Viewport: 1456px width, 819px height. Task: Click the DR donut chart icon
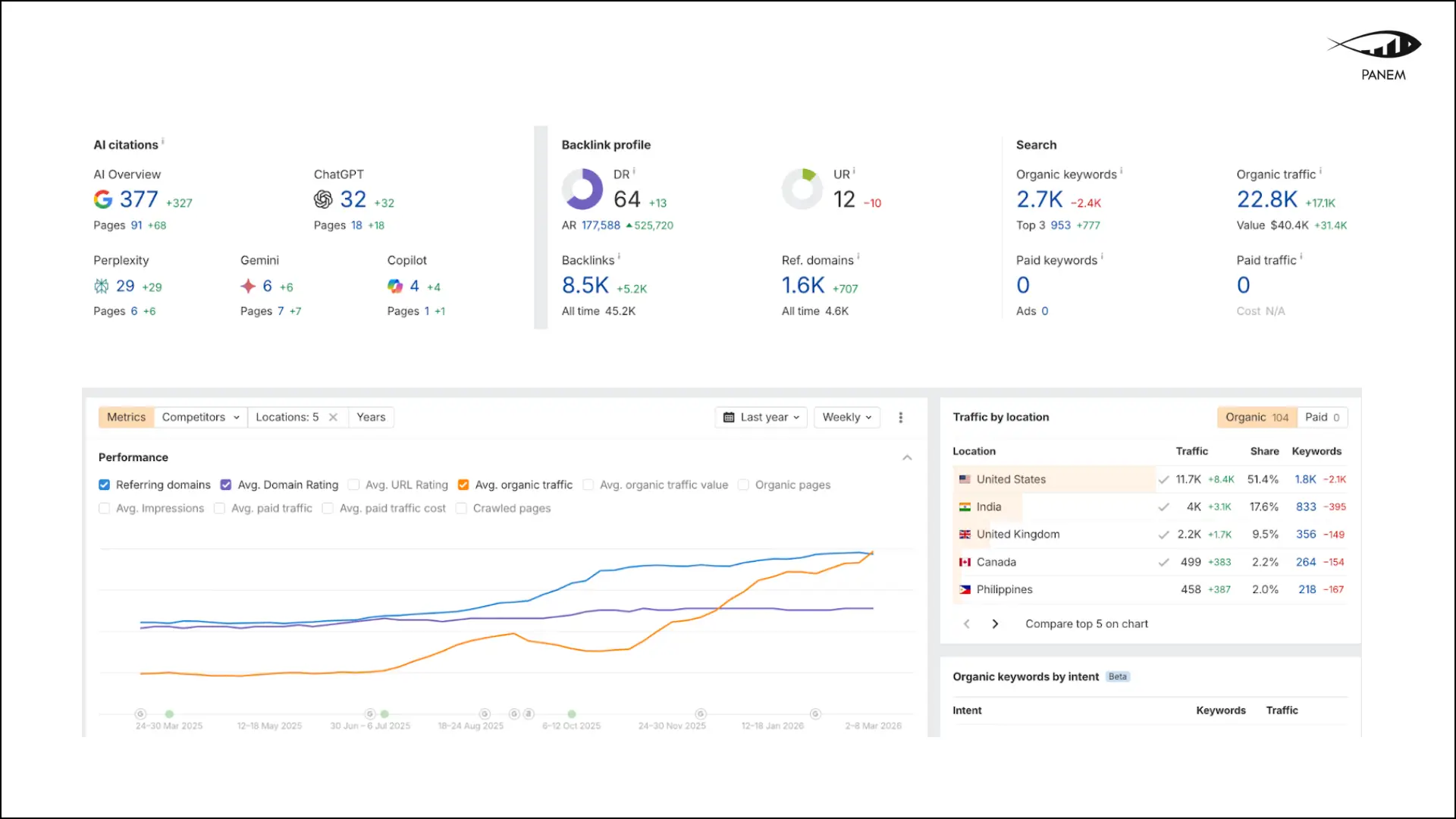click(582, 190)
